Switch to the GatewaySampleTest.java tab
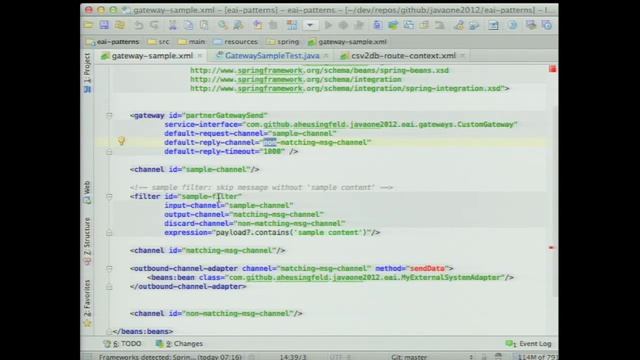 click(272, 56)
